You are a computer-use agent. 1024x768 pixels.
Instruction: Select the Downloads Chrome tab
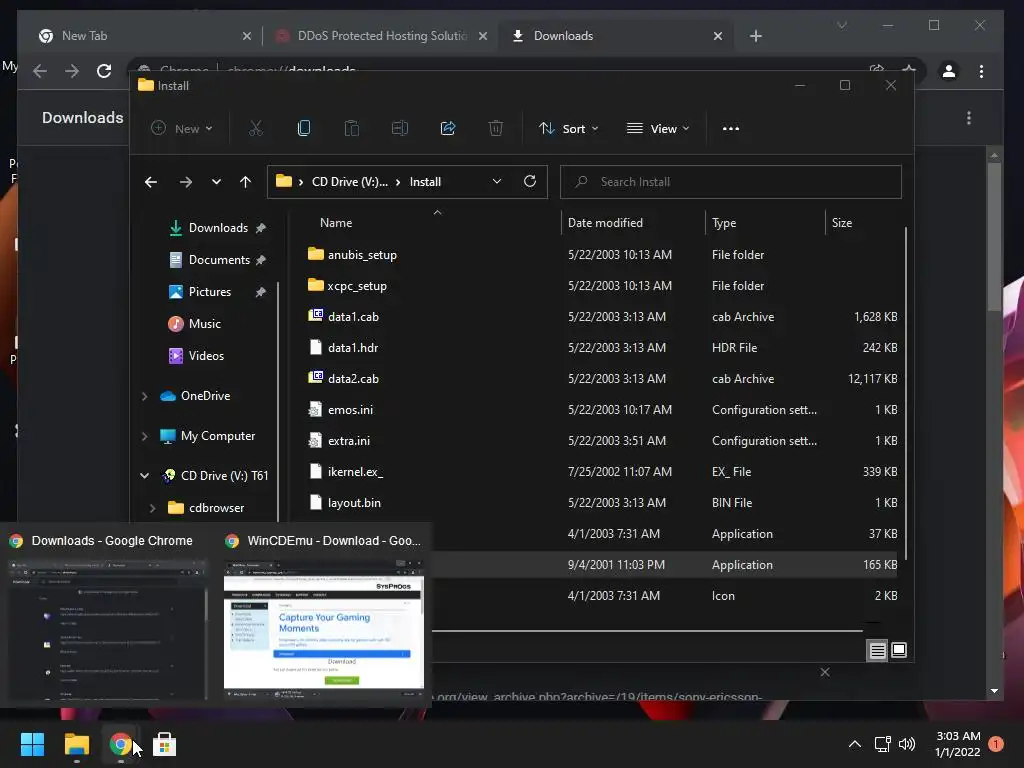(617, 36)
